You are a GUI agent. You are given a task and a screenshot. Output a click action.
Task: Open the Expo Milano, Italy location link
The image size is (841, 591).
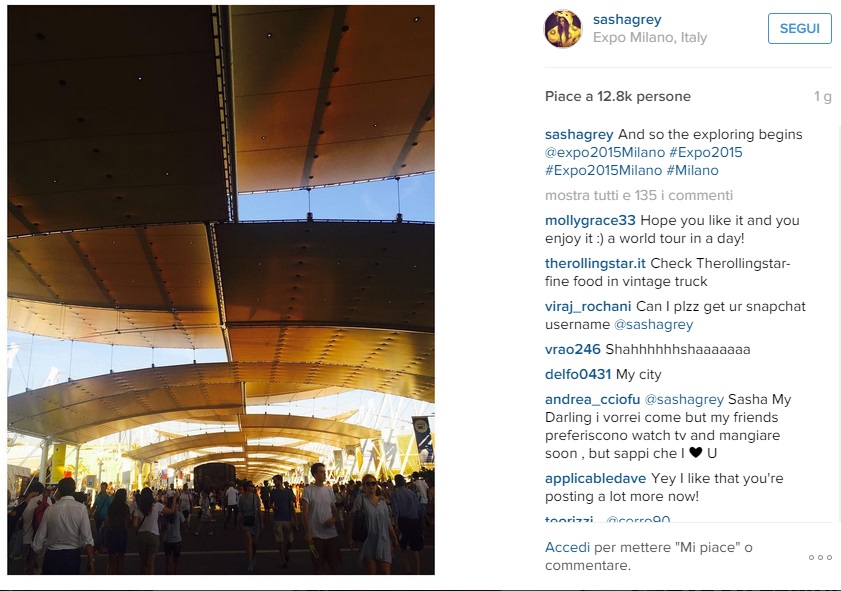click(650, 38)
